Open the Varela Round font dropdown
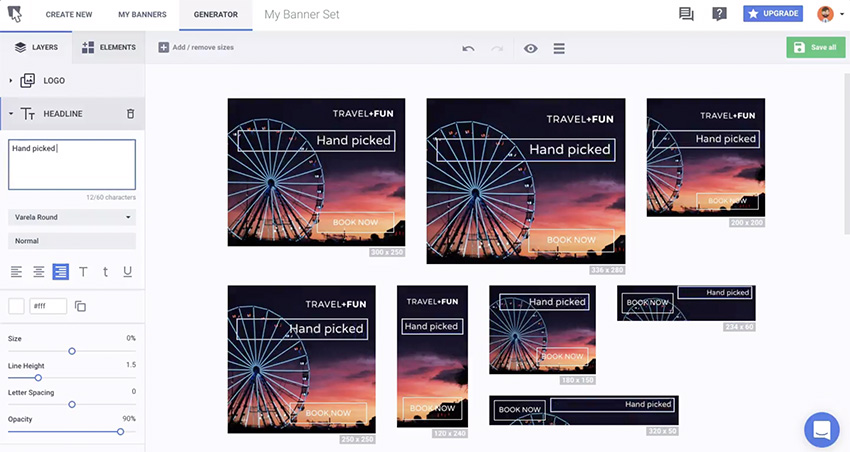This screenshot has height=452, width=850. (72, 217)
